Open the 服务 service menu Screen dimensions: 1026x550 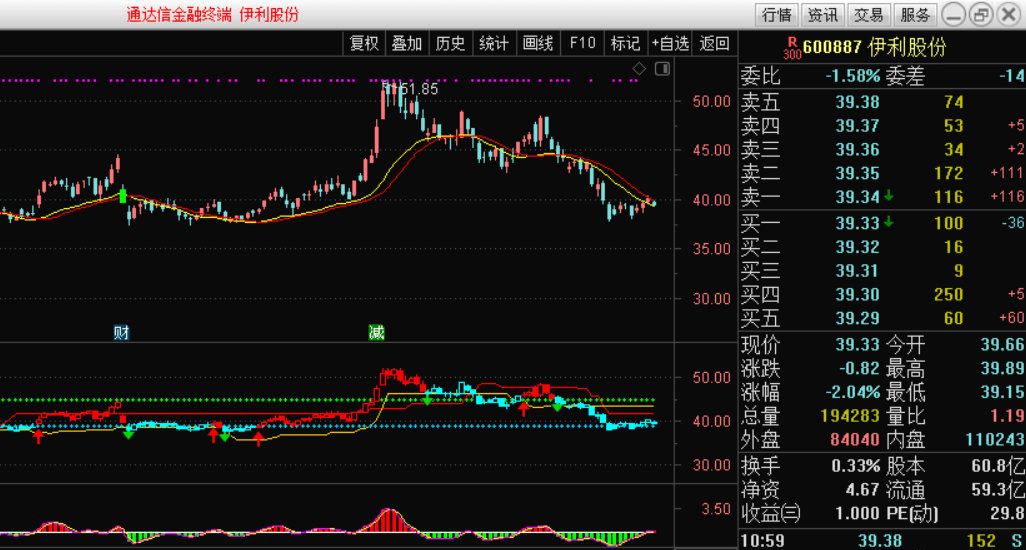[x=915, y=14]
